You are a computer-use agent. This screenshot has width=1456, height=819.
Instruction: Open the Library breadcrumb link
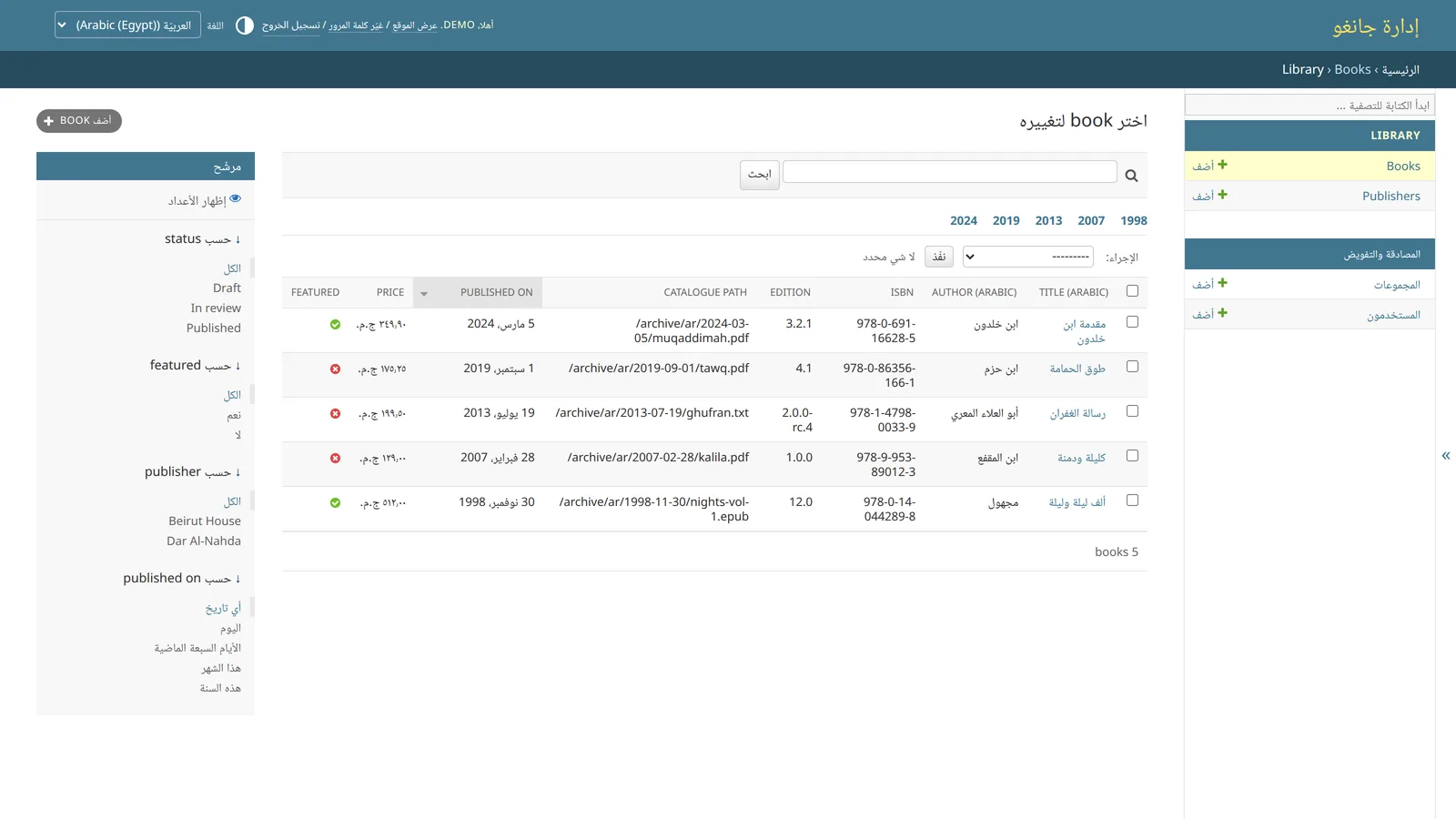click(1303, 69)
